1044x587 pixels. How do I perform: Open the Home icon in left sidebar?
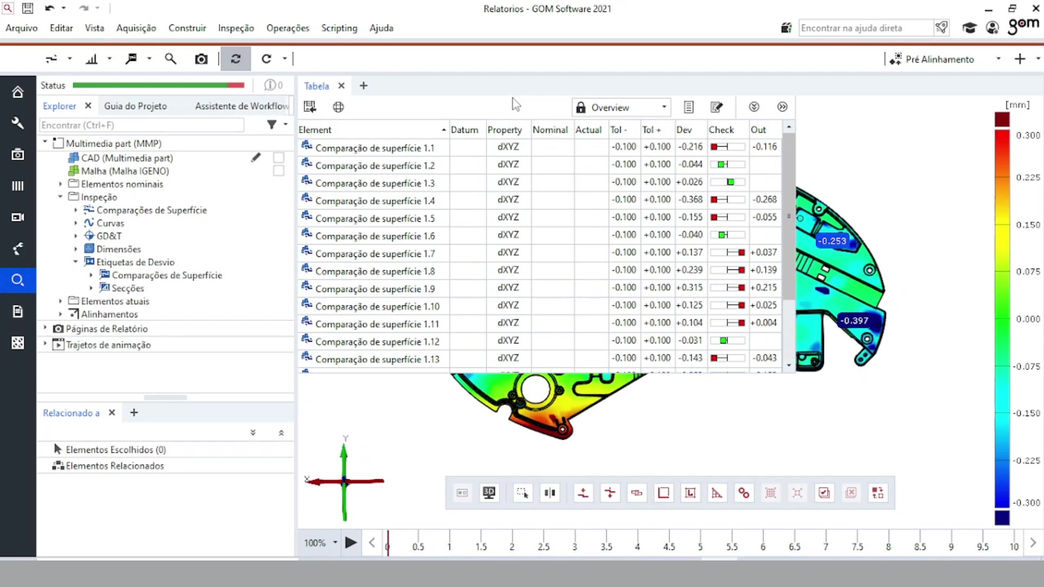18,92
